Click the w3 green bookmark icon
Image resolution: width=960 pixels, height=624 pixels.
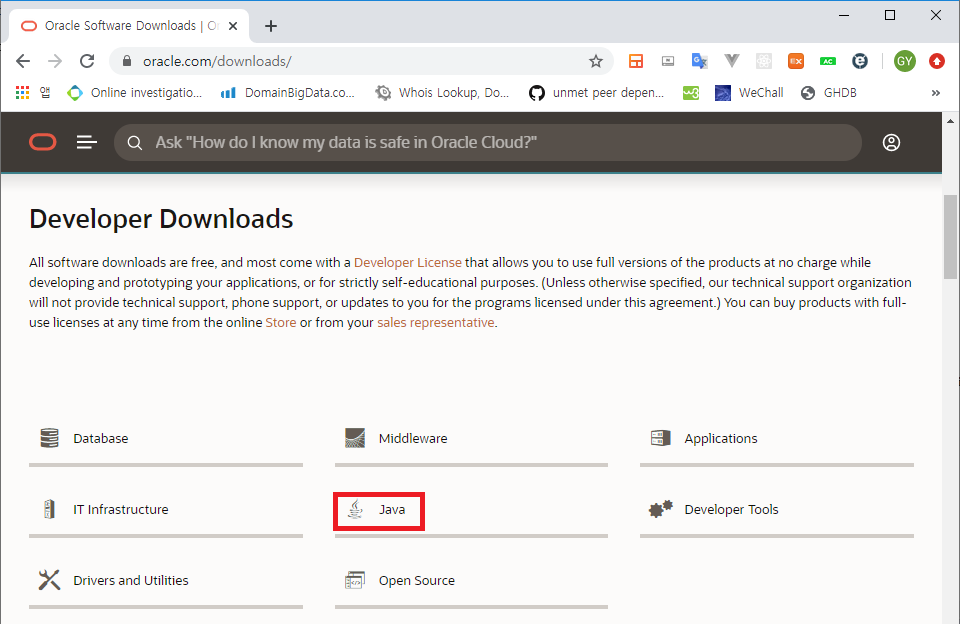tap(691, 92)
